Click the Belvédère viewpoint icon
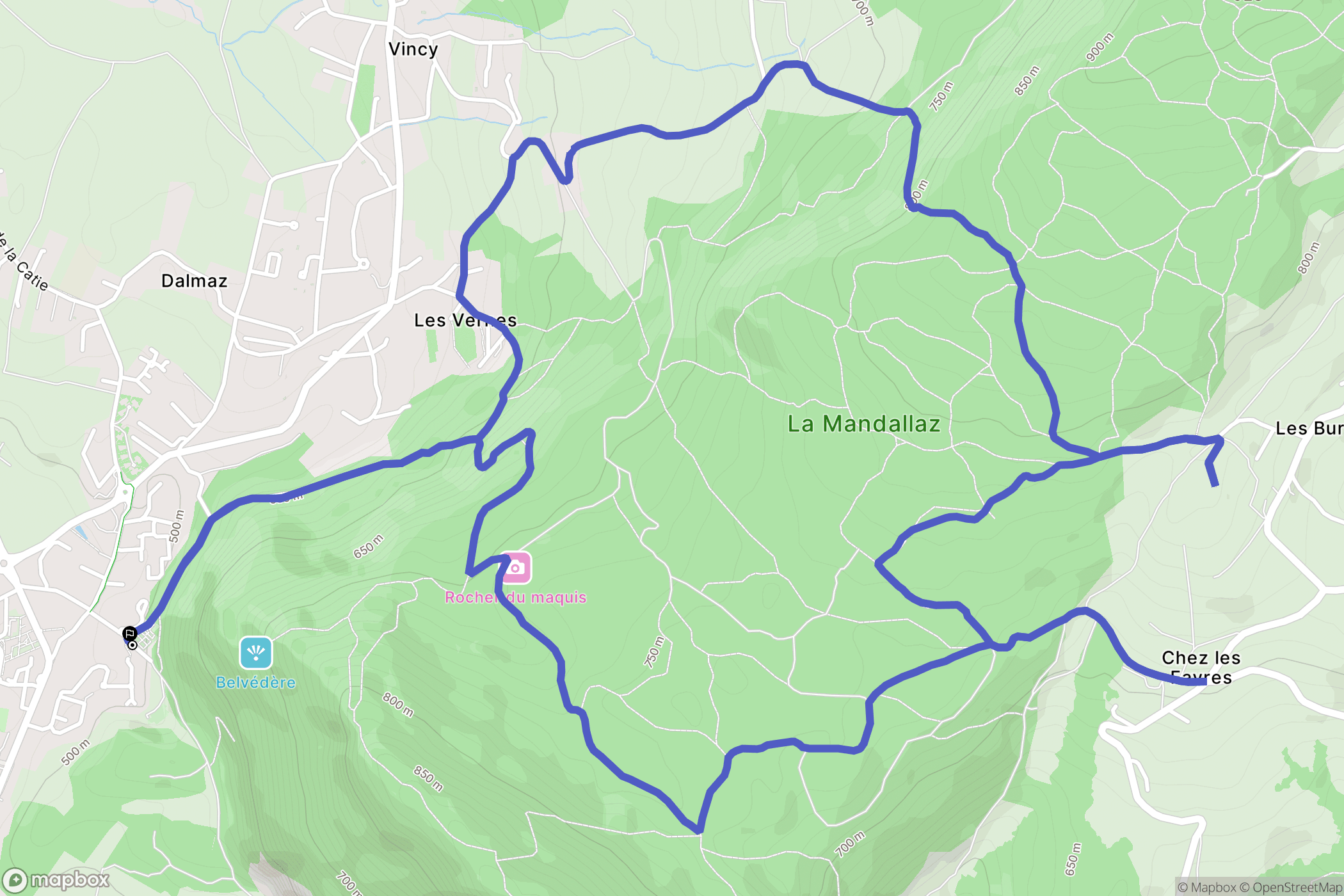Image resolution: width=1344 pixels, height=896 pixels. point(256,653)
